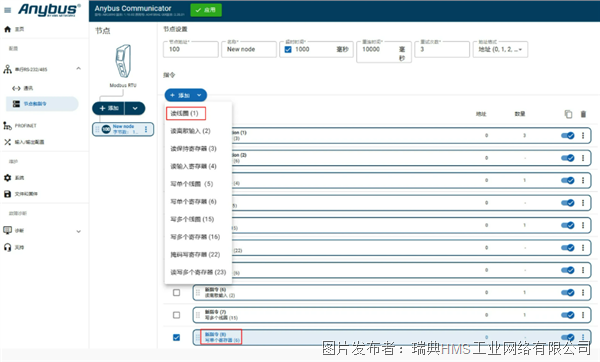Choose 读输入寄存器 (4) from the add menu
600x362 pixels.
198,166
